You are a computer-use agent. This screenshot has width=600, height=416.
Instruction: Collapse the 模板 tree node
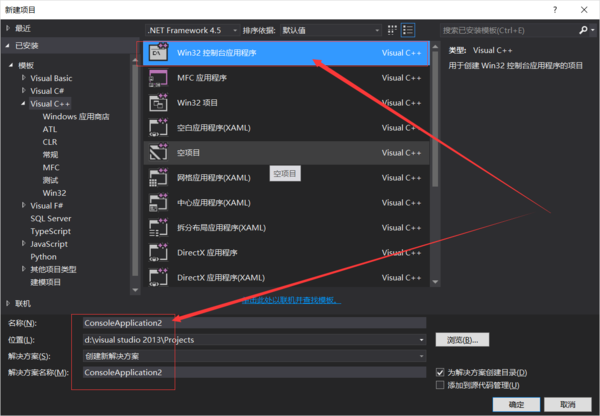pos(11,65)
